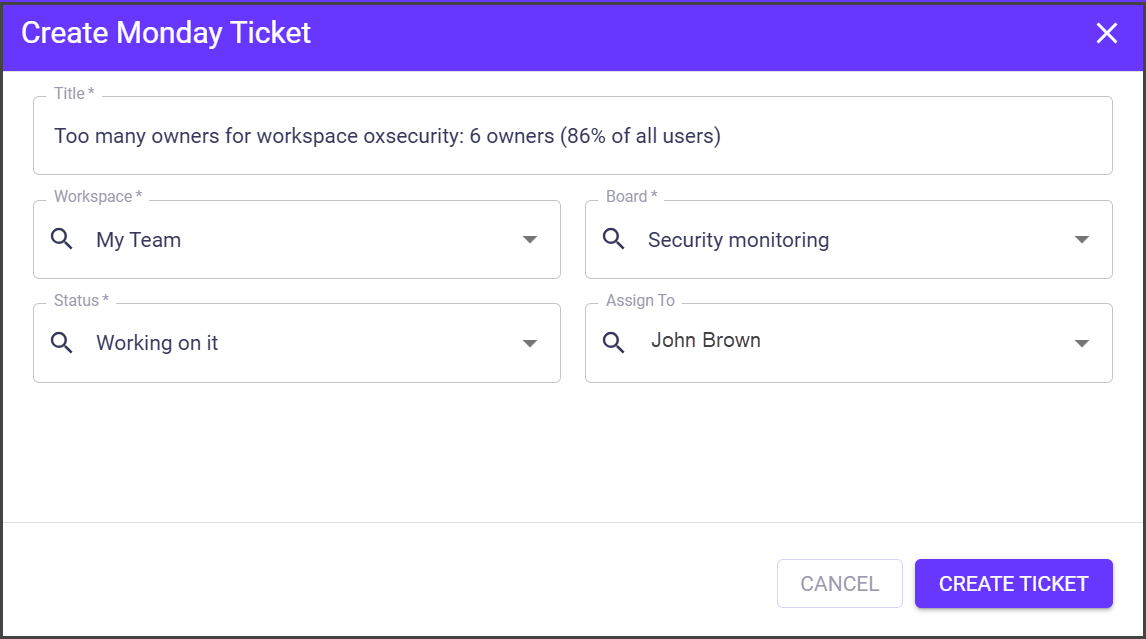Click the magnifier icon in Status field
Viewport: 1146px width, 639px height.
tap(62, 343)
